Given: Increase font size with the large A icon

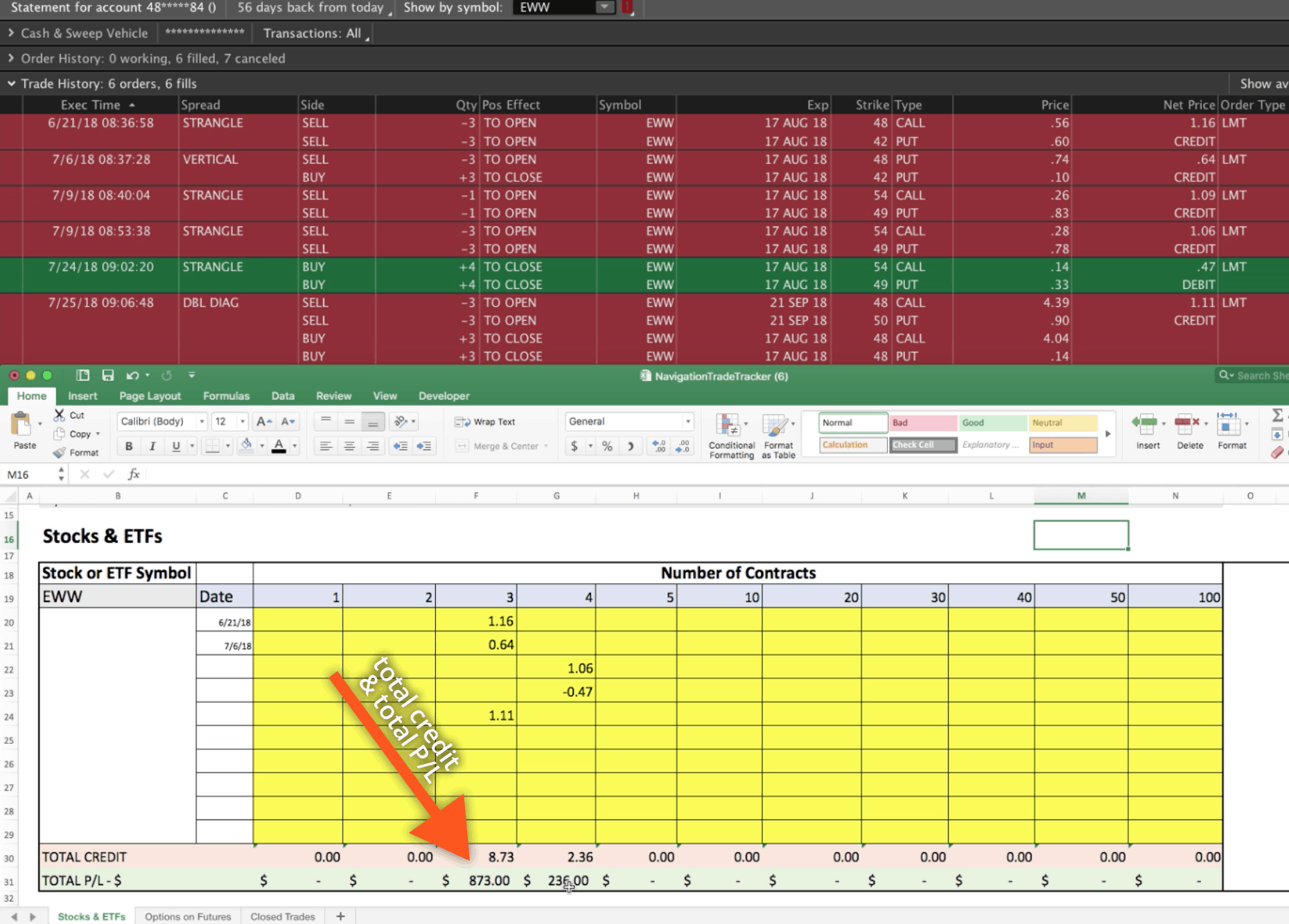Looking at the screenshot, I should point(264,421).
